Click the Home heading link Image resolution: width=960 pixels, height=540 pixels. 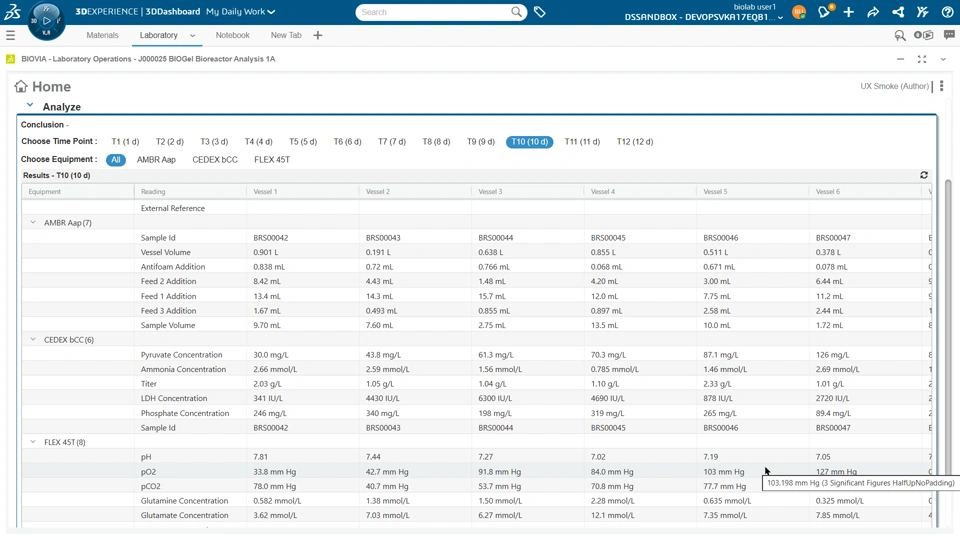pos(51,87)
